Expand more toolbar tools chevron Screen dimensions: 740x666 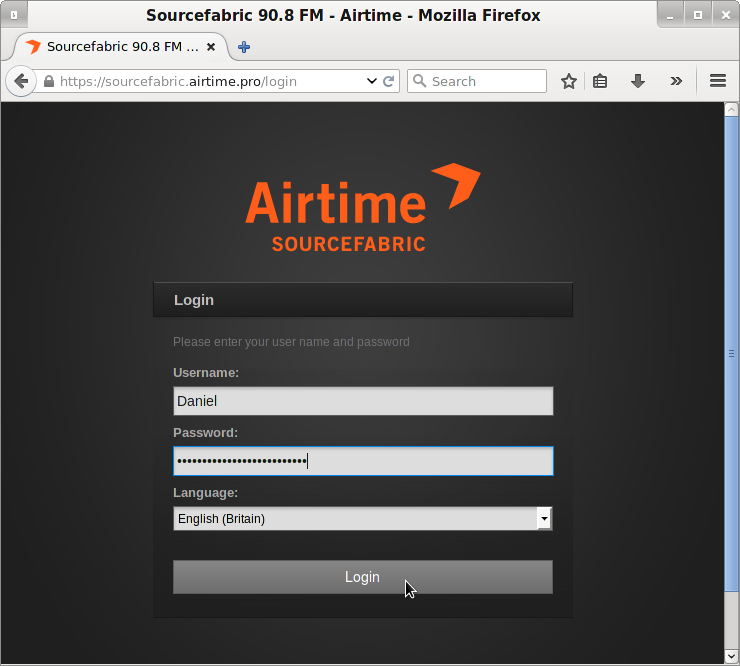point(676,81)
